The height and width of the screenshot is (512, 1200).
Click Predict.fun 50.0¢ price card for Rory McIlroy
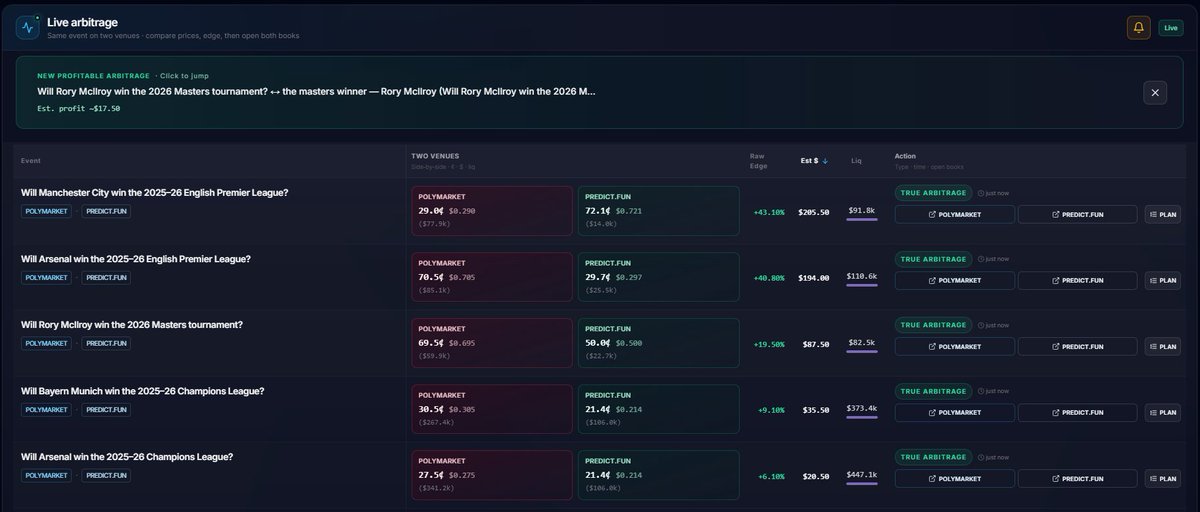click(659, 343)
